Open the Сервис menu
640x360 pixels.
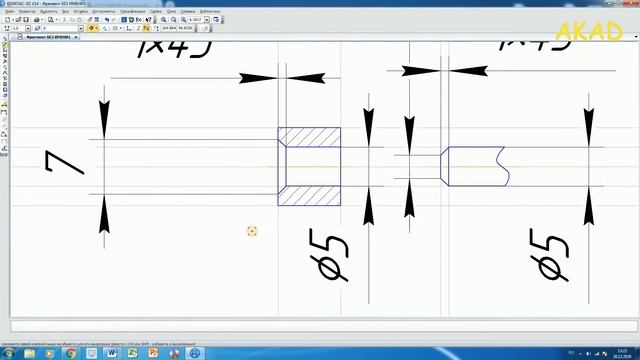click(156, 11)
